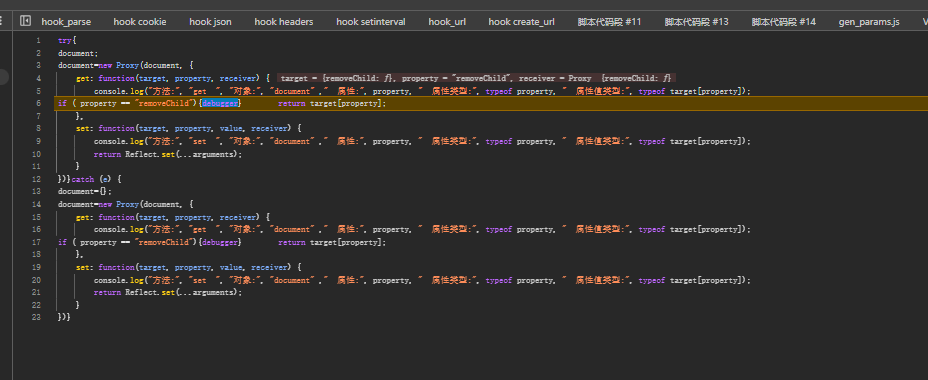Screen dimensions: 928x380
Task: Select the 脚本代码段 #14 tab
Action: (x=784, y=22)
